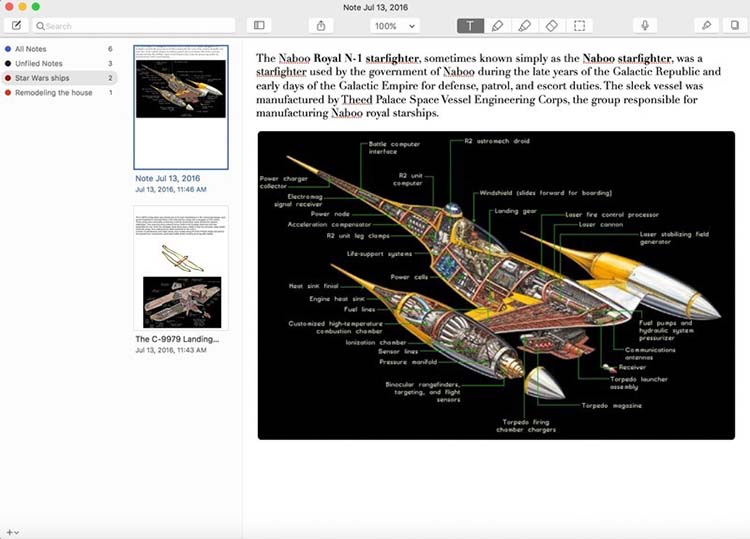This screenshot has height=539, width=750.
Task: Open the C-9979 Landing note thumbnail
Action: 181,268
